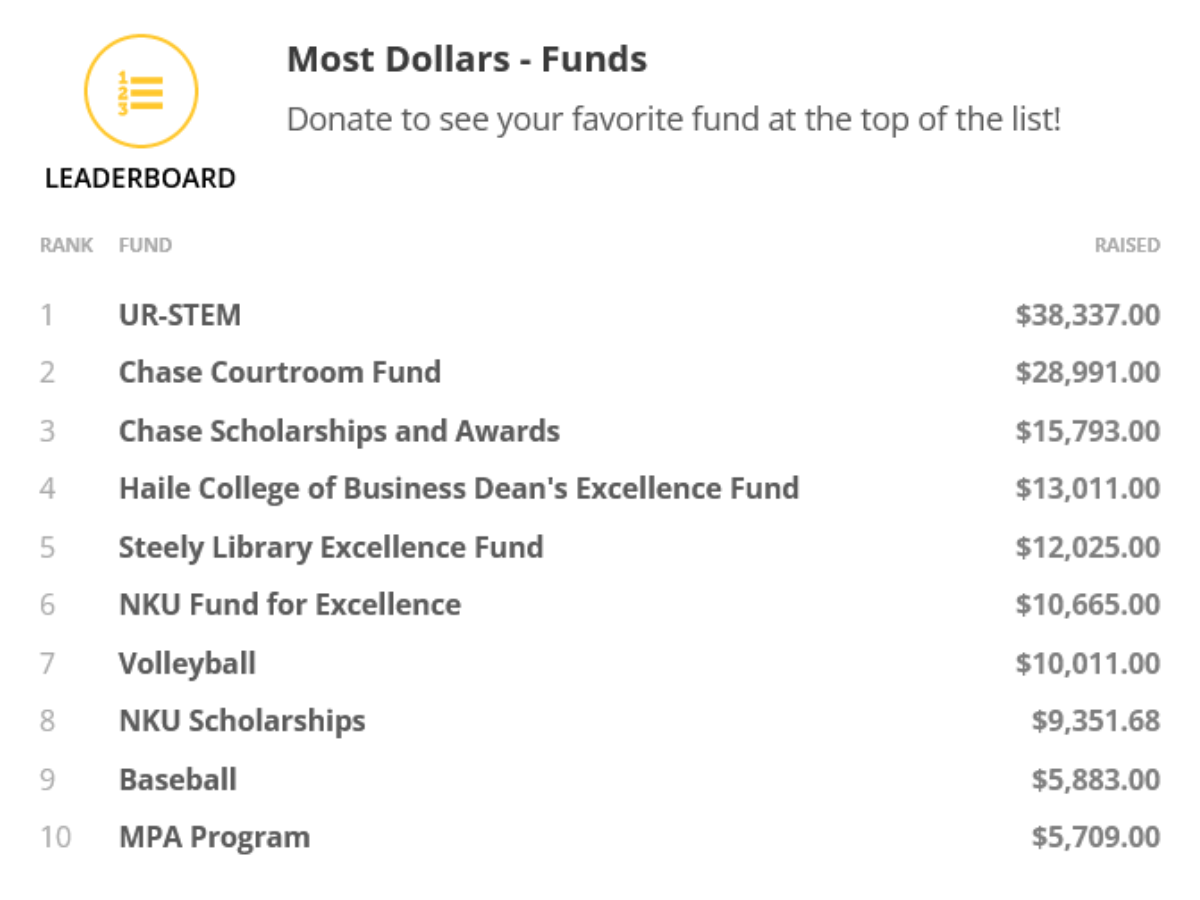Select NKU Fund for Excellence
1200x900 pixels.
[290, 605]
